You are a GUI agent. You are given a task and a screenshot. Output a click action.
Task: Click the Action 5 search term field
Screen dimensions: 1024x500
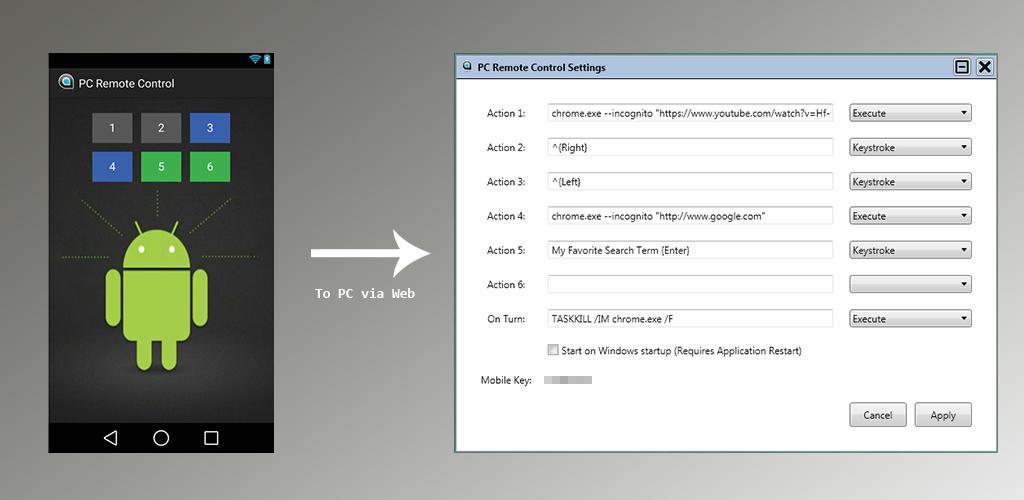tap(690, 250)
